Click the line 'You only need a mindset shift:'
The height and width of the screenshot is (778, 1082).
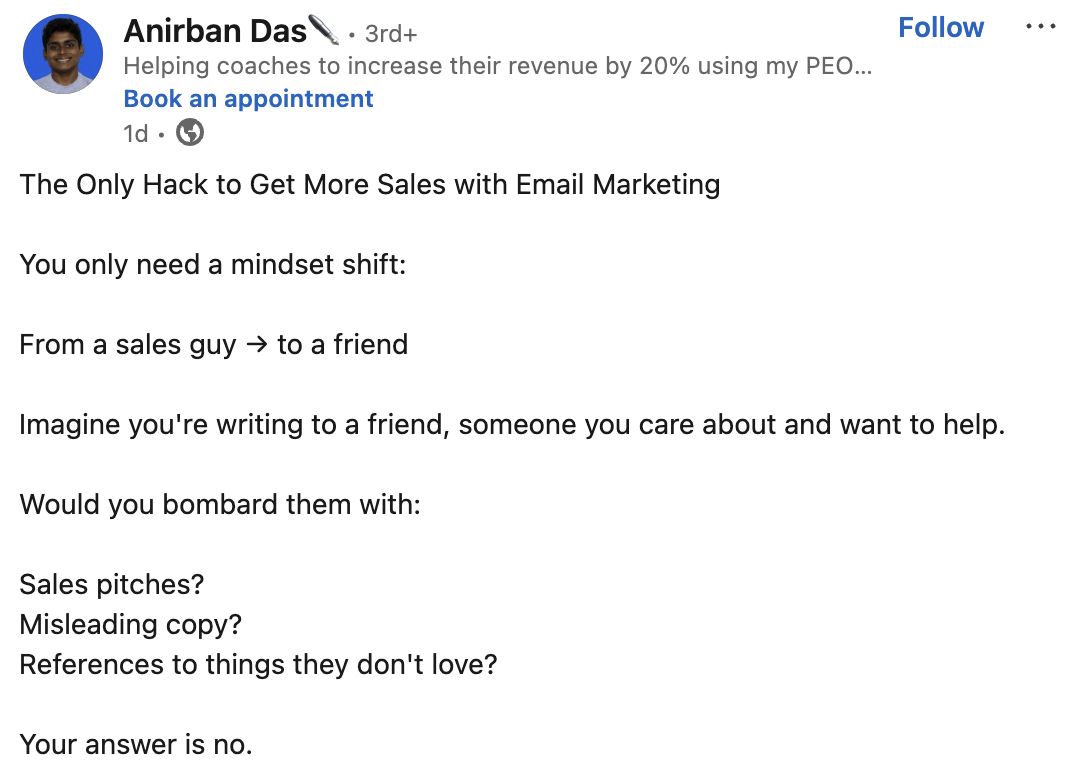213,264
